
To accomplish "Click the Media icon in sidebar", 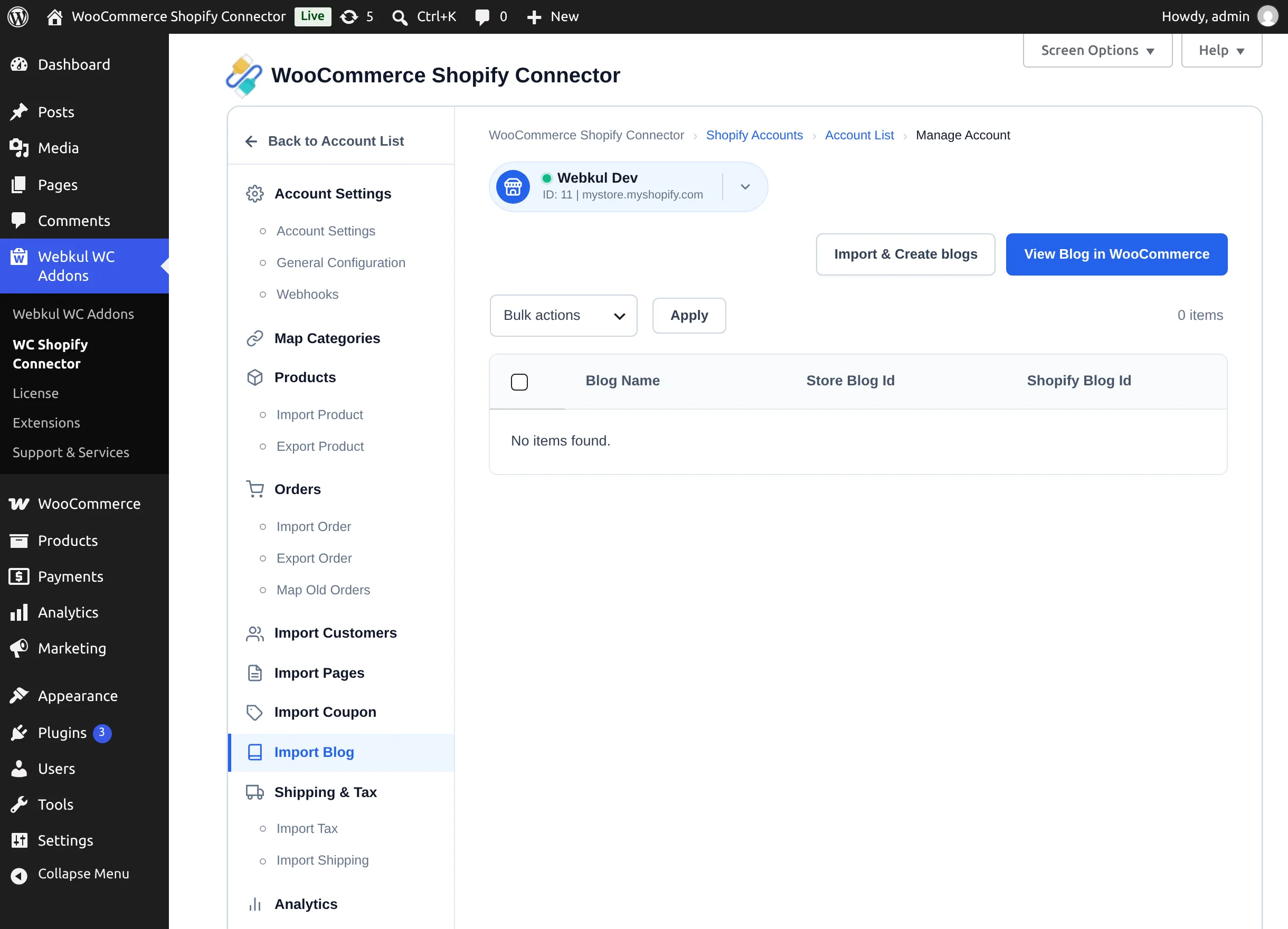I will [19, 148].
